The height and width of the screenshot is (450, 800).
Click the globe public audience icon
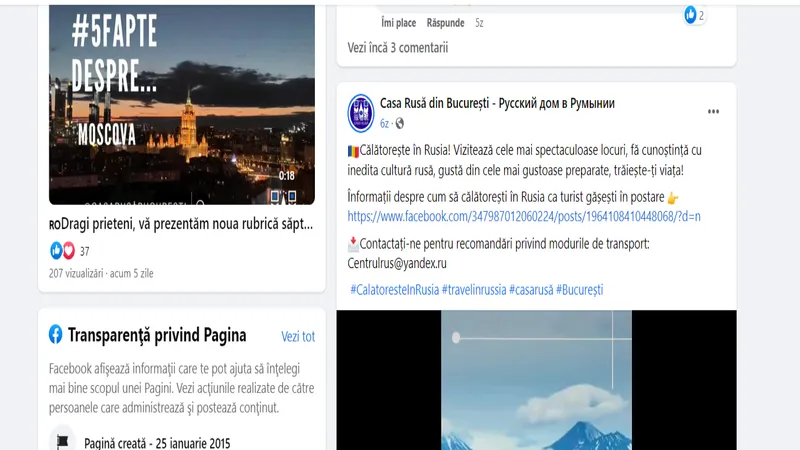400,123
